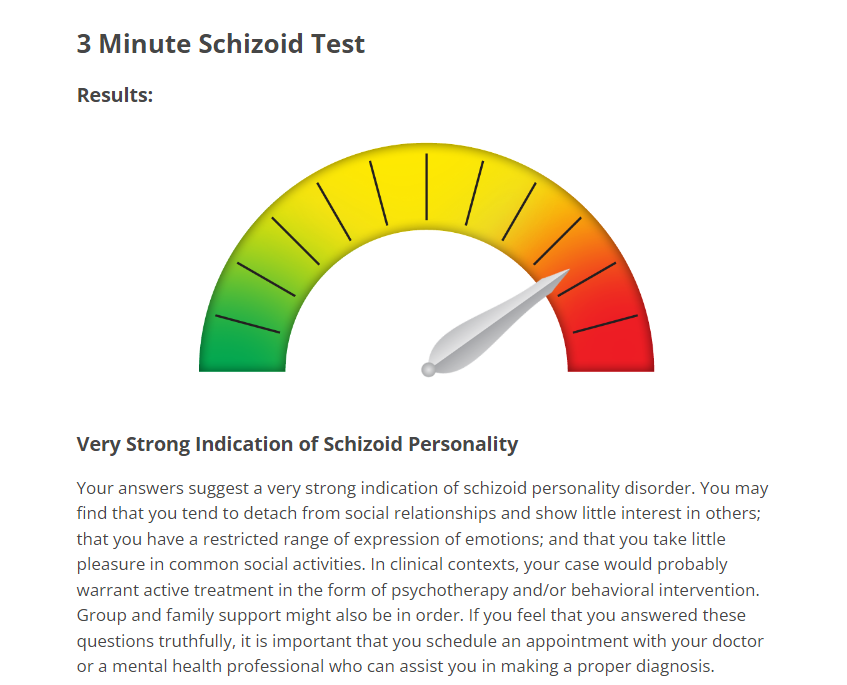Viewport: 847px width, 685px height.
Task: Click the yellow top section of gauge
Action: click(x=427, y=186)
